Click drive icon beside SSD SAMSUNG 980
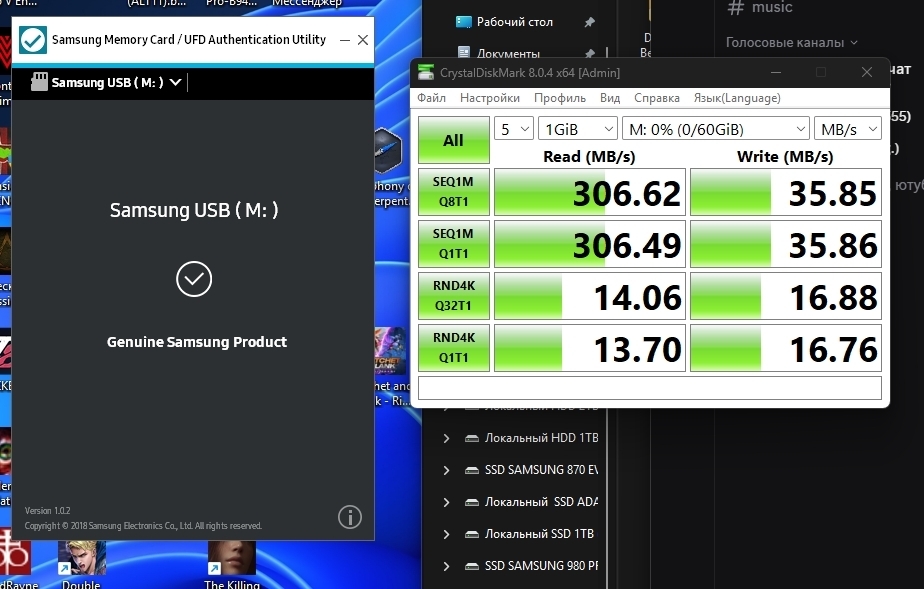 pos(471,565)
